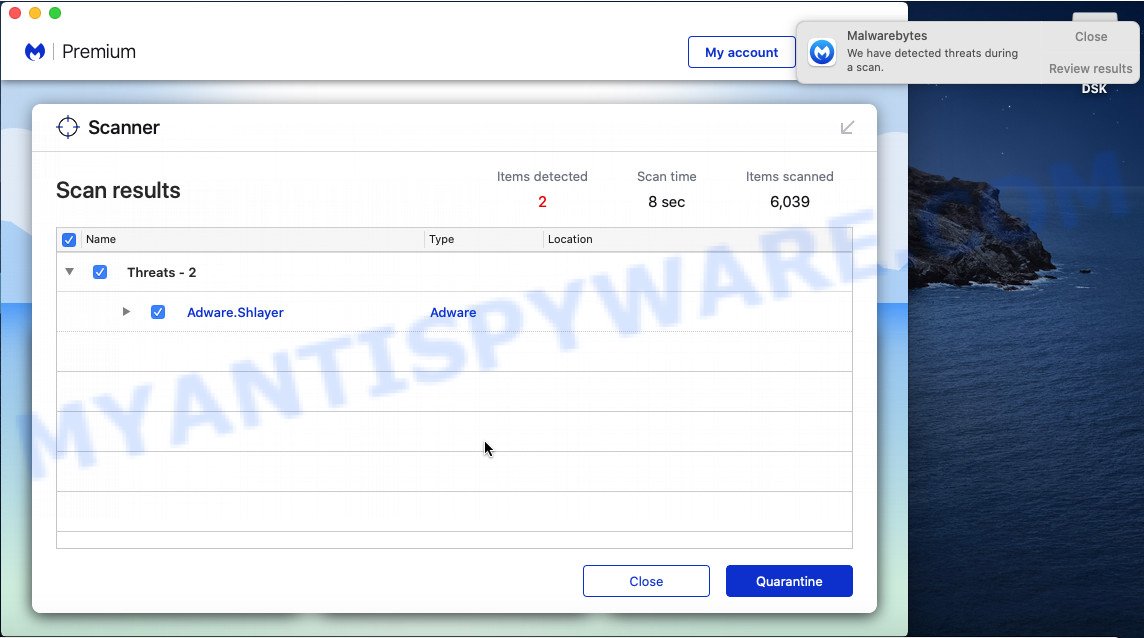Viewport: 1144px width, 638px height.
Task: Uncheck the Adware.Shlayer checkbox
Action: click(x=158, y=312)
